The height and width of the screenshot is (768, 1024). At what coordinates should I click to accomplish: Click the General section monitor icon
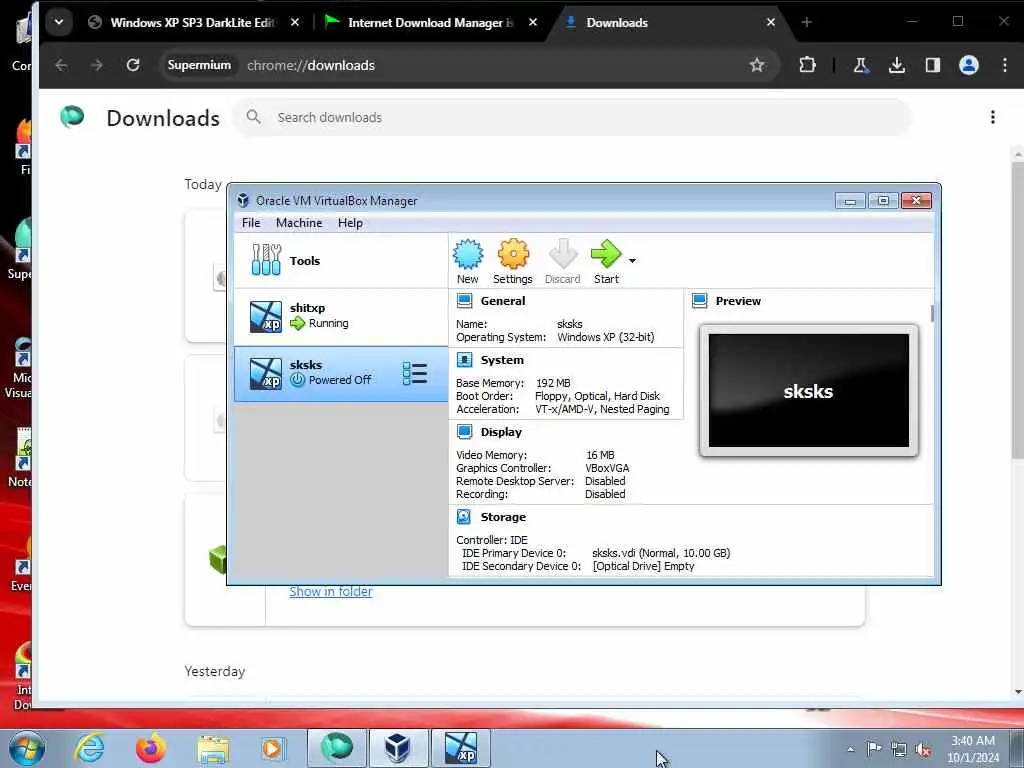click(464, 300)
